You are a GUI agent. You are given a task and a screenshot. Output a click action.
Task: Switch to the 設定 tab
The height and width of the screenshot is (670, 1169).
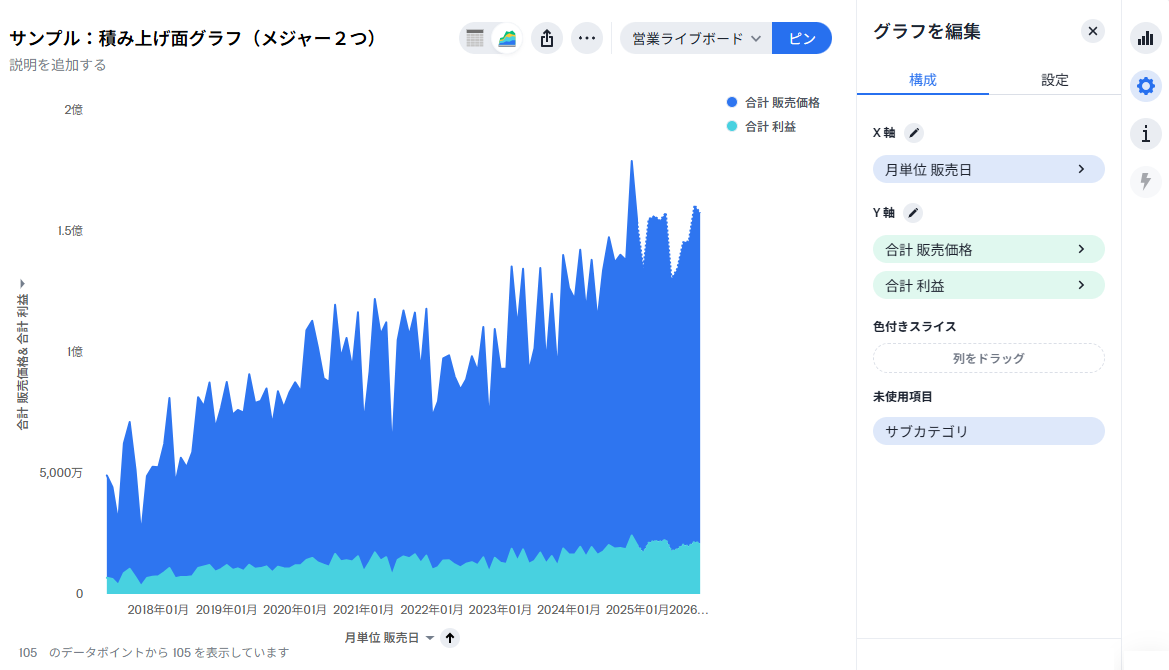coord(1055,80)
